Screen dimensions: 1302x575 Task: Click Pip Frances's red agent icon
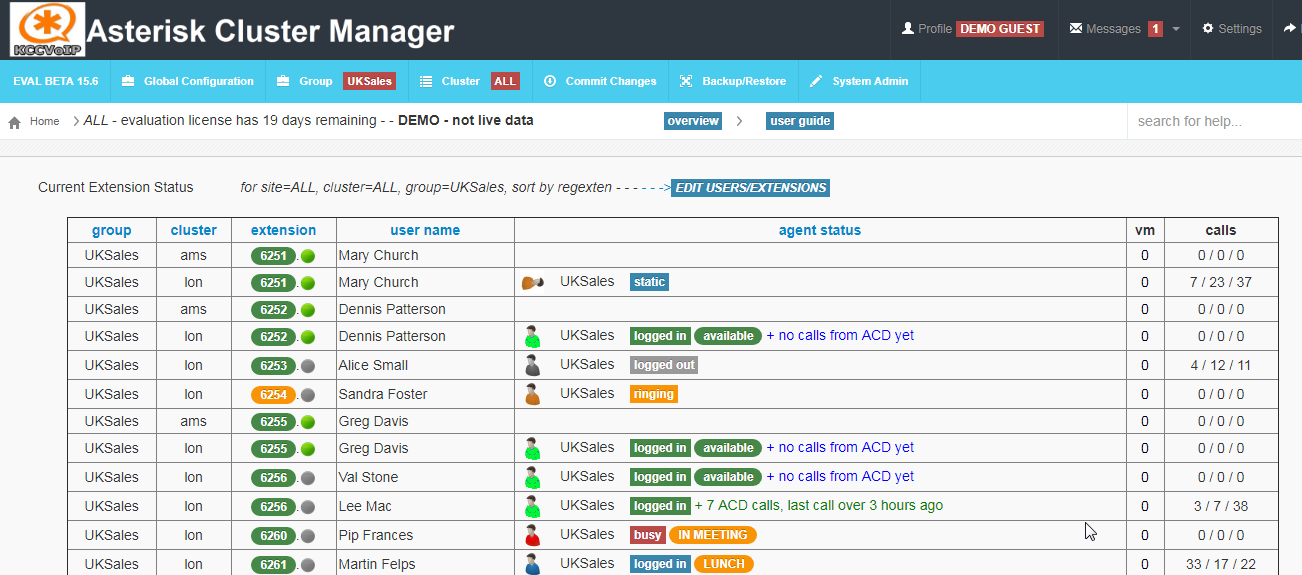coord(533,535)
